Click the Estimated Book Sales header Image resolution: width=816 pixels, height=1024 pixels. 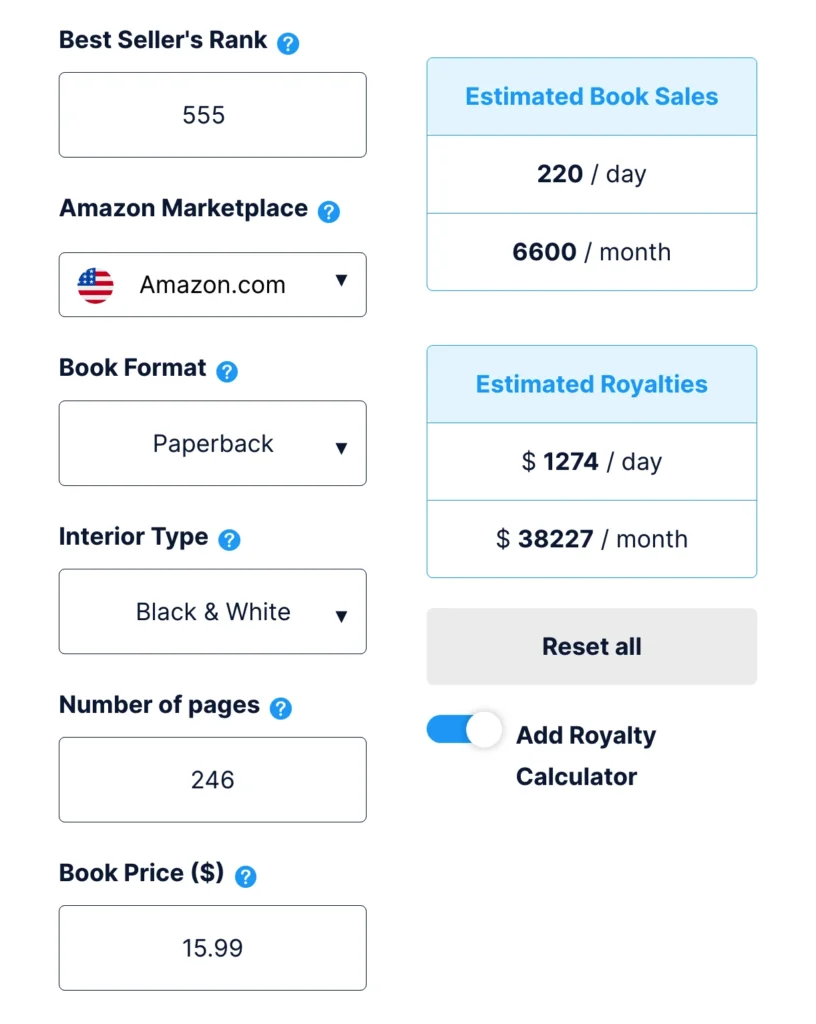click(x=591, y=97)
